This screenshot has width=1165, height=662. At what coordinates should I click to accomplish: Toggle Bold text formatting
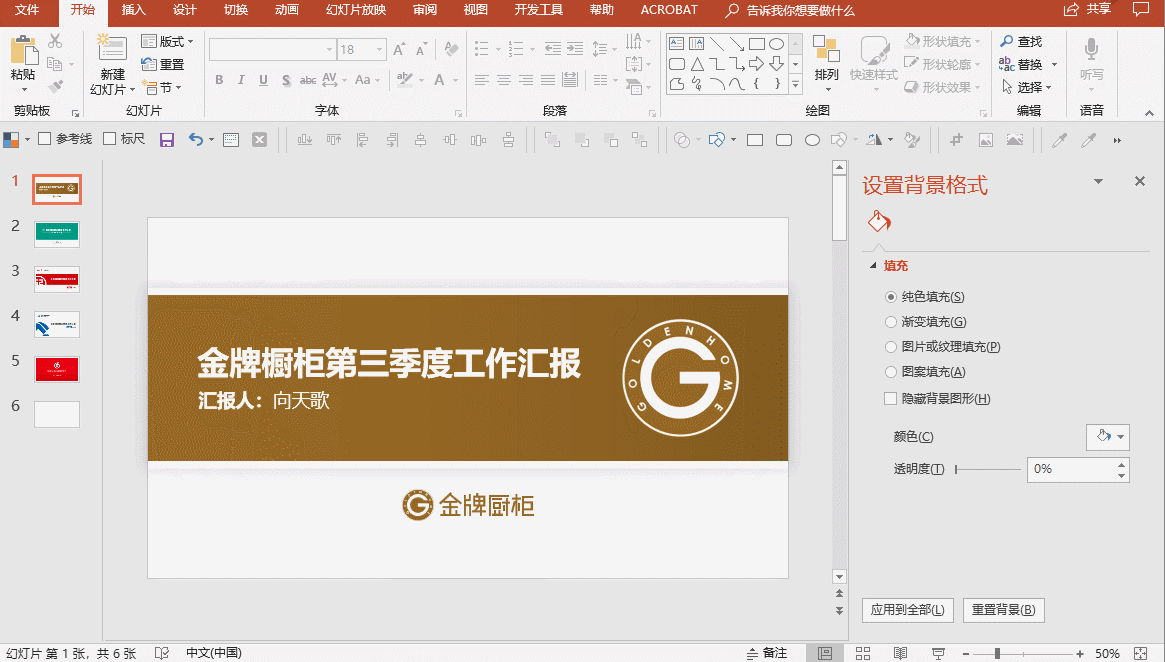[219, 80]
